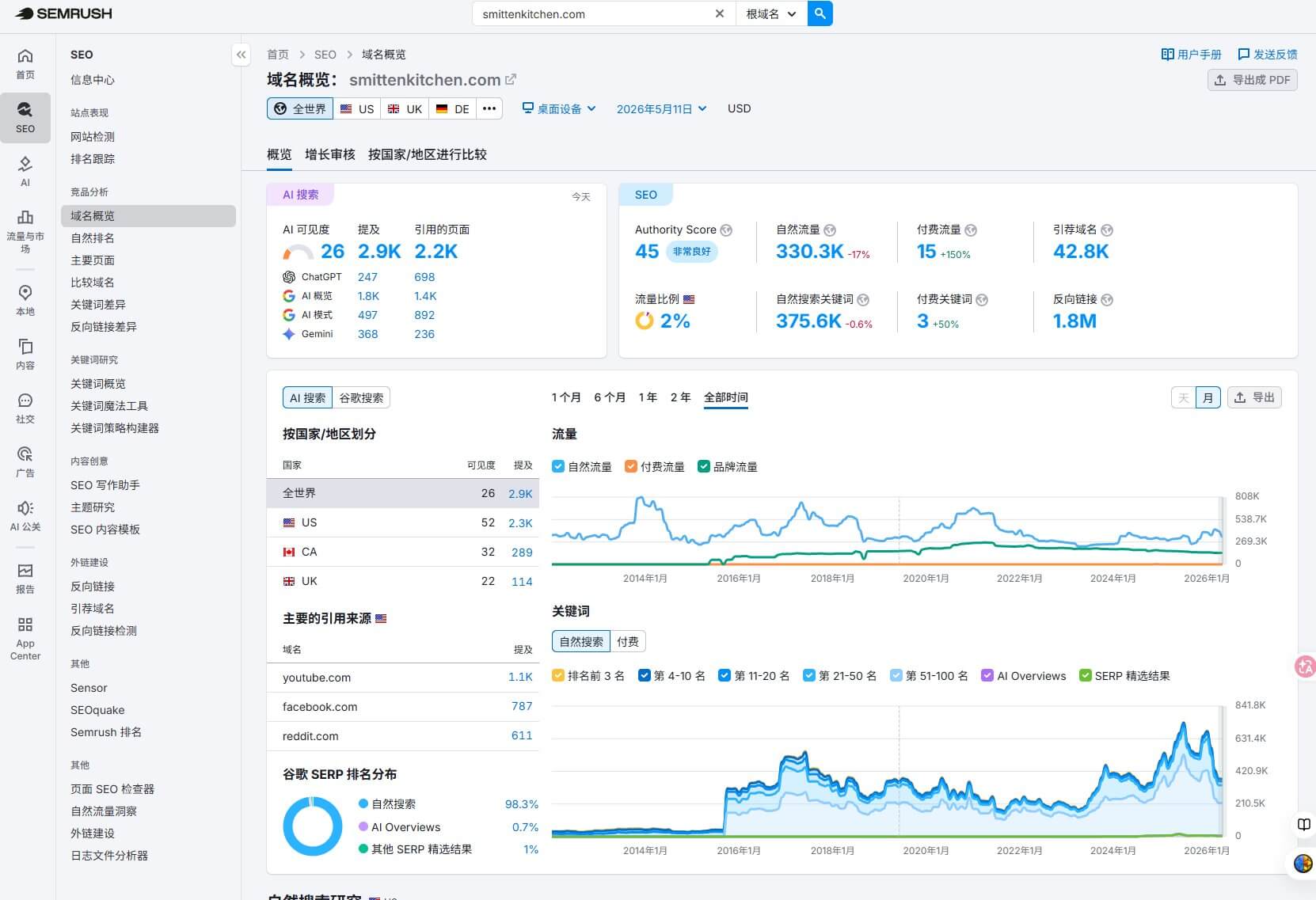Open 关键词魔法工具 in the sidebar
The width and height of the screenshot is (1316, 900).
tap(109, 405)
